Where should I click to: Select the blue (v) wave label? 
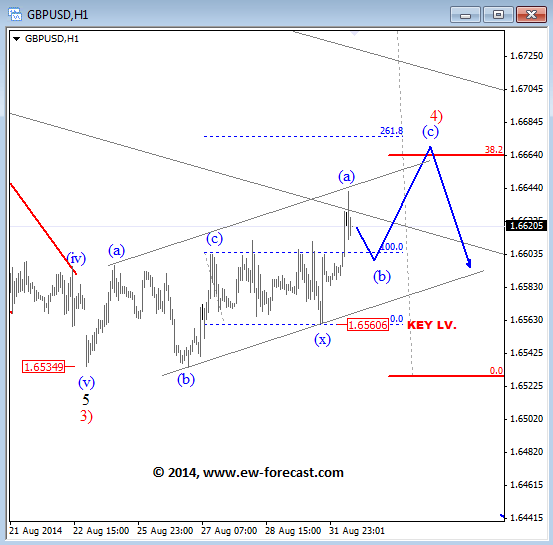(86, 382)
